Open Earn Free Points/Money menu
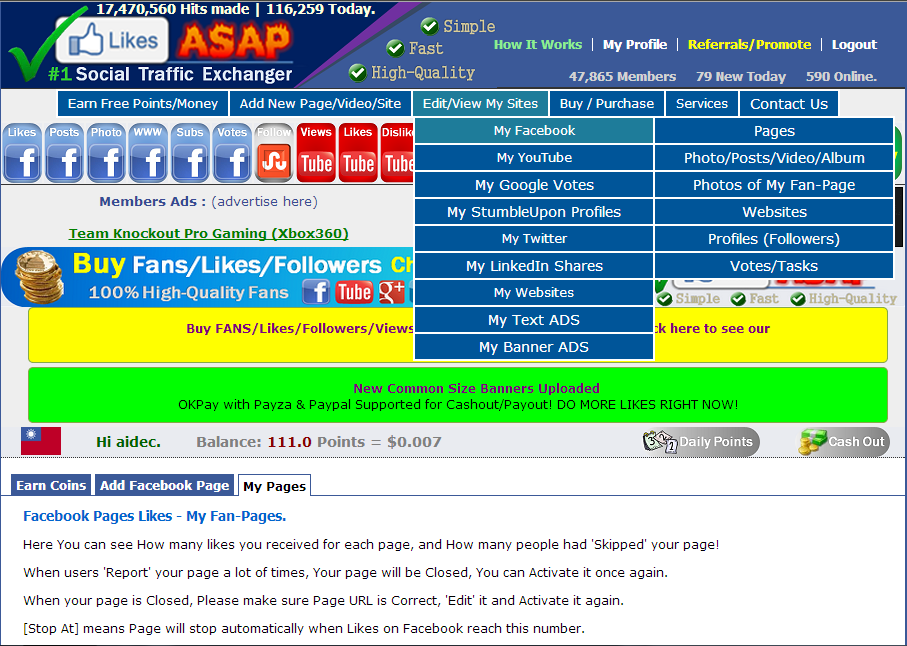Screen dimensions: 907x646 point(142,104)
